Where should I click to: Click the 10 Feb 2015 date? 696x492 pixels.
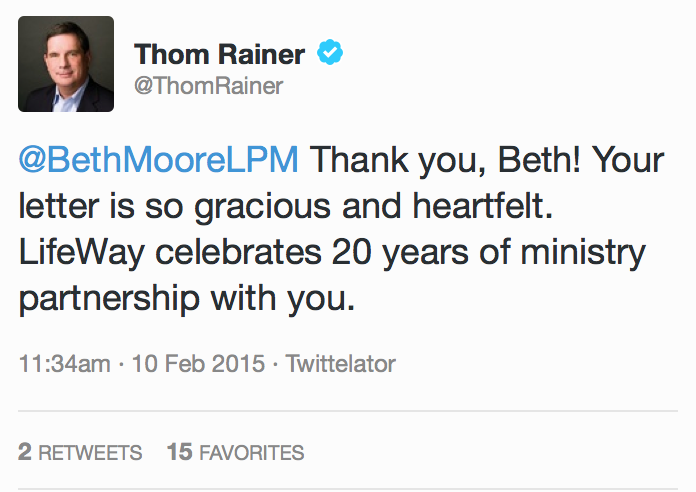coord(198,364)
